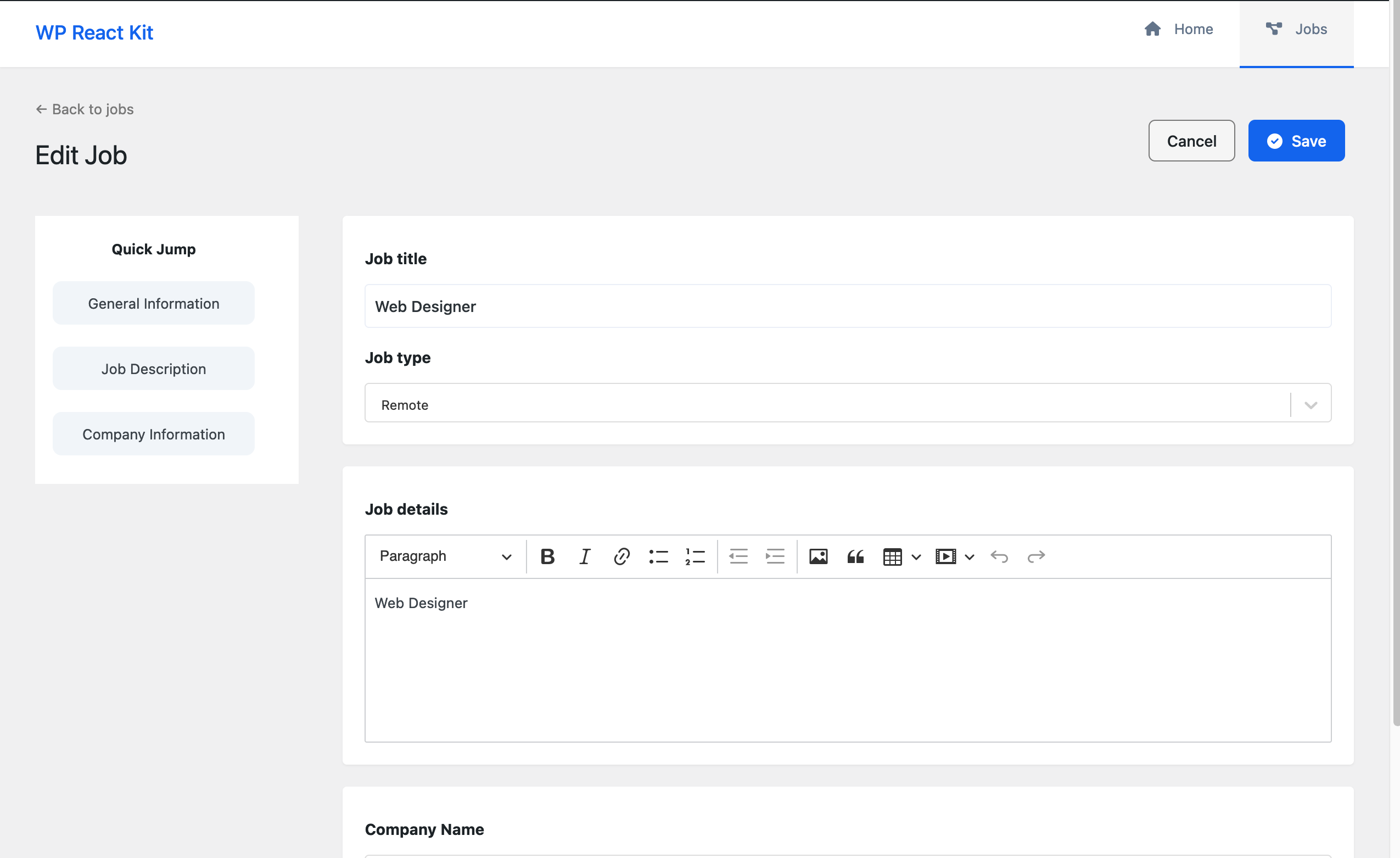The image size is (1400, 858).
Task: Click the redo arrow in editor
Action: coord(1036,556)
